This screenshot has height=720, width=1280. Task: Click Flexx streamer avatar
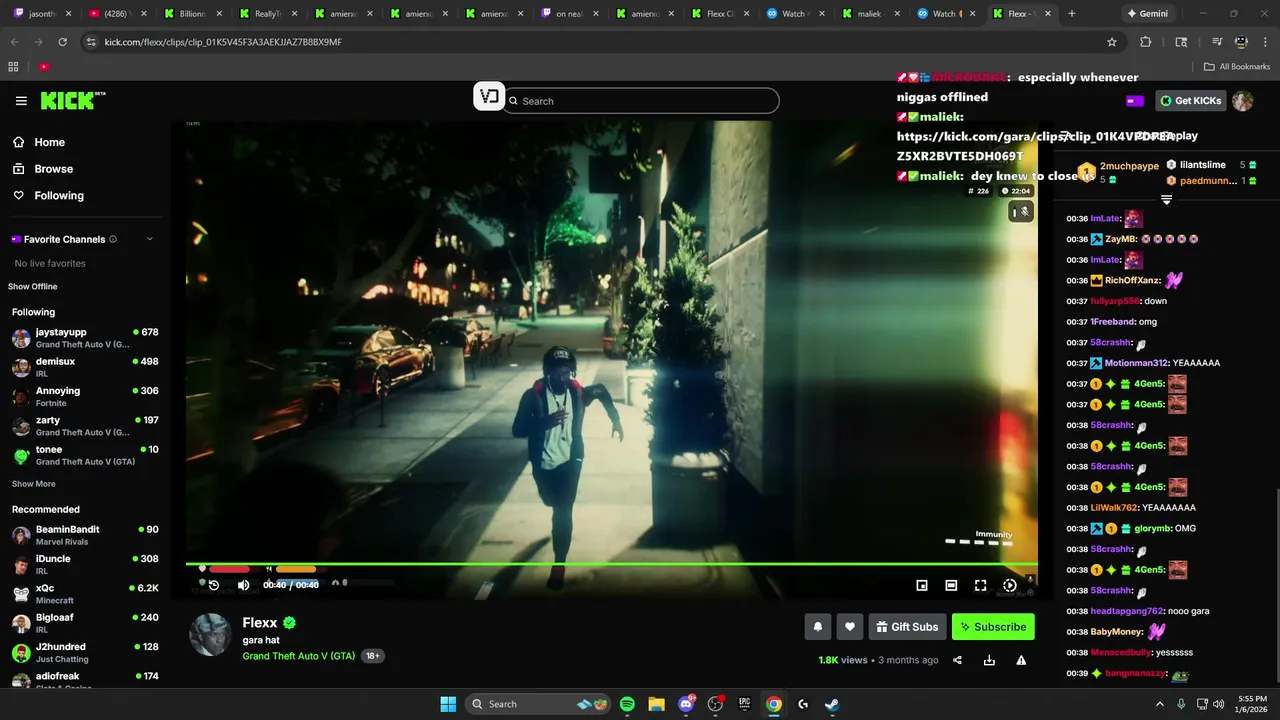[x=210, y=635]
